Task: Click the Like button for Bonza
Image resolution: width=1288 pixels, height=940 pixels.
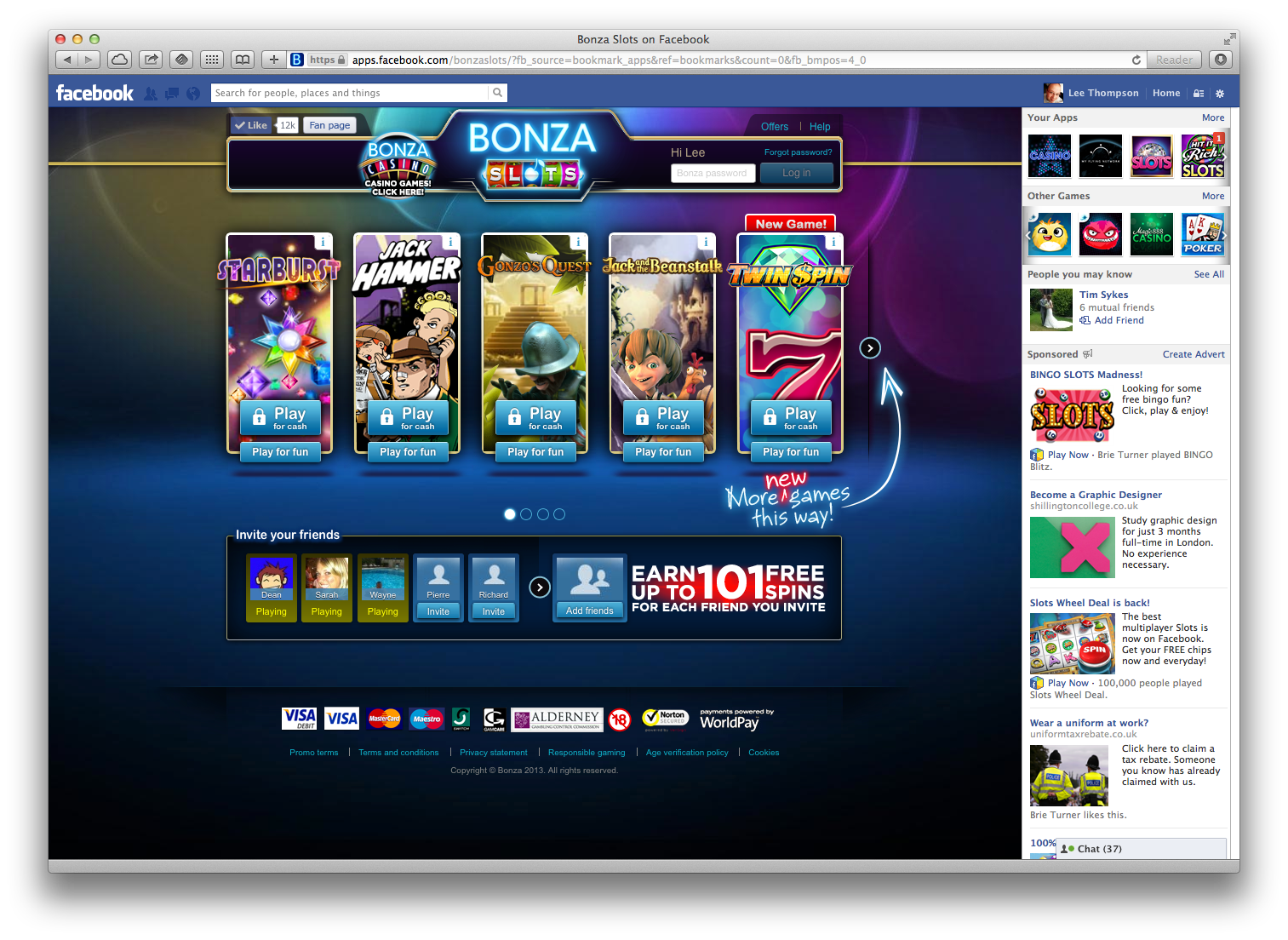Action: click(x=252, y=125)
